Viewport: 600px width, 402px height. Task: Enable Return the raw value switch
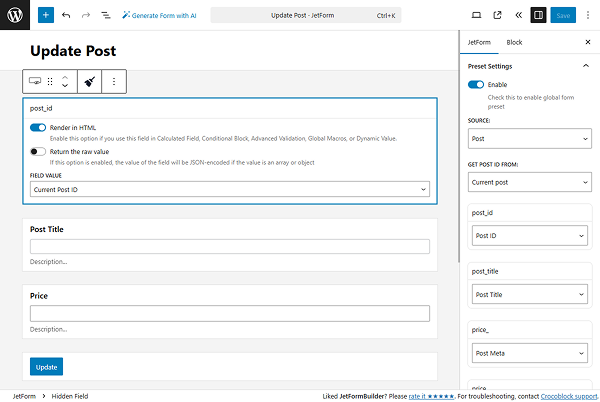pos(38,151)
